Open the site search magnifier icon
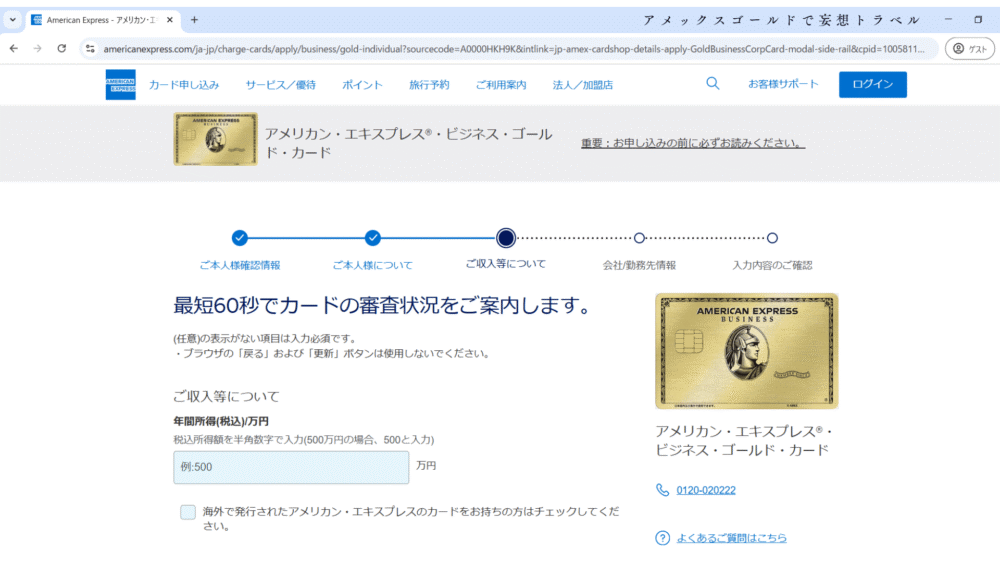This screenshot has height=563, width=1000. (x=712, y=84)
